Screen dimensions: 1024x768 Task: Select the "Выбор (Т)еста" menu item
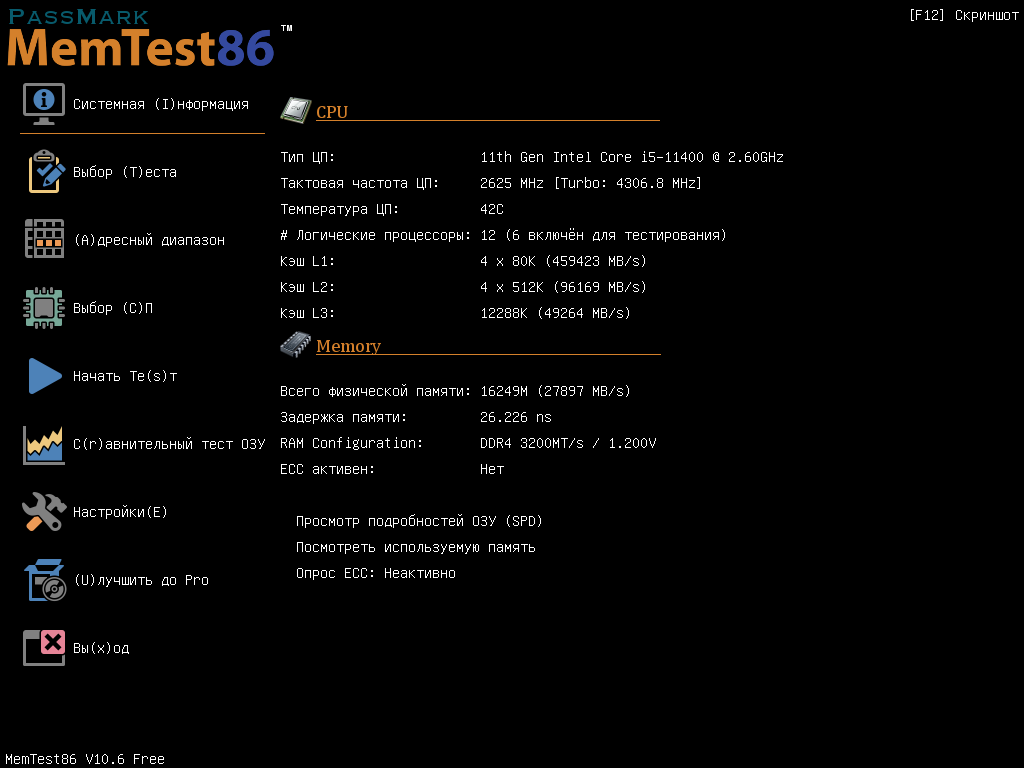coord(125,172)
